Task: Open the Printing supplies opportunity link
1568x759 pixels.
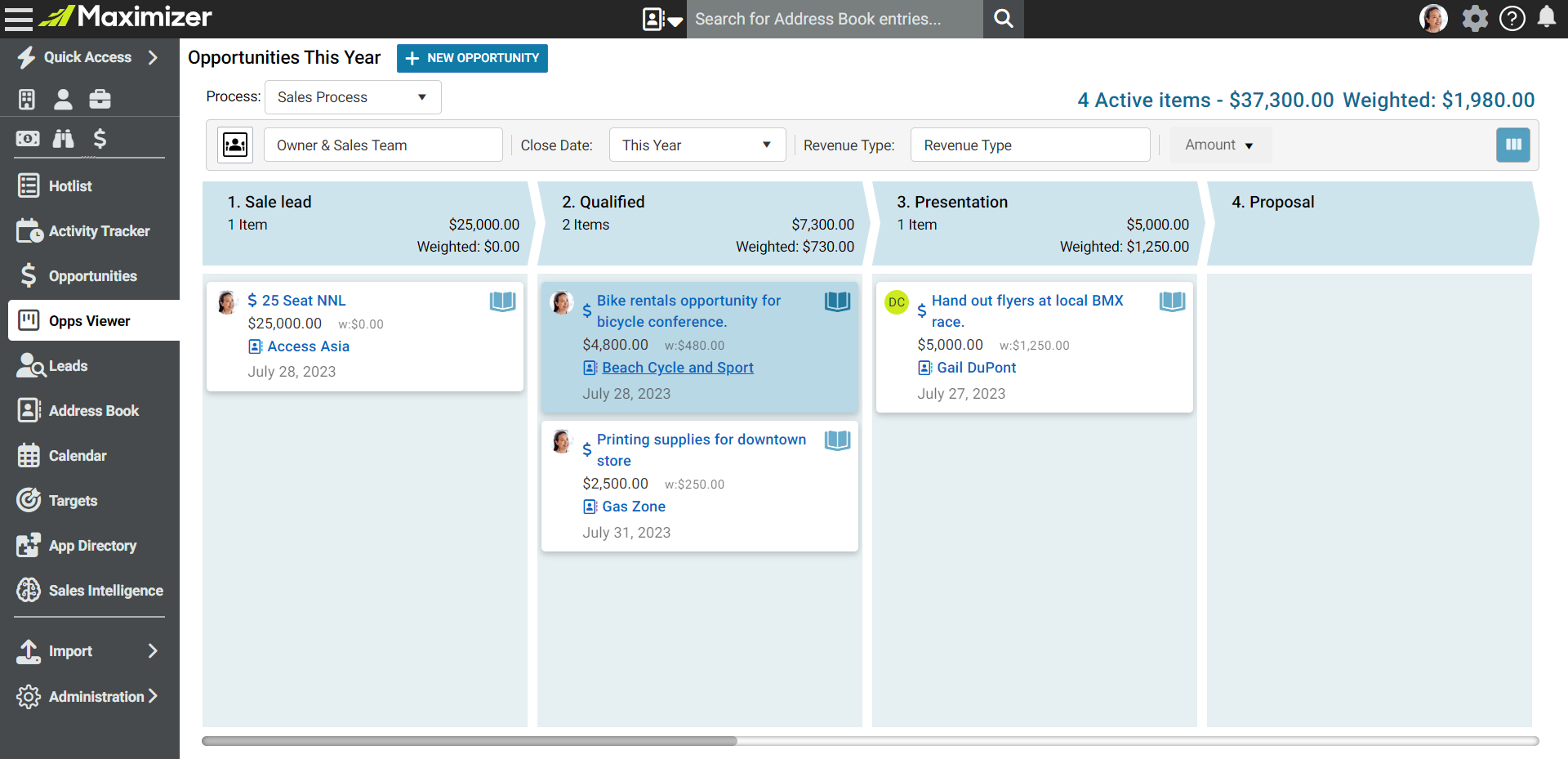Action: tap(701, 450)
